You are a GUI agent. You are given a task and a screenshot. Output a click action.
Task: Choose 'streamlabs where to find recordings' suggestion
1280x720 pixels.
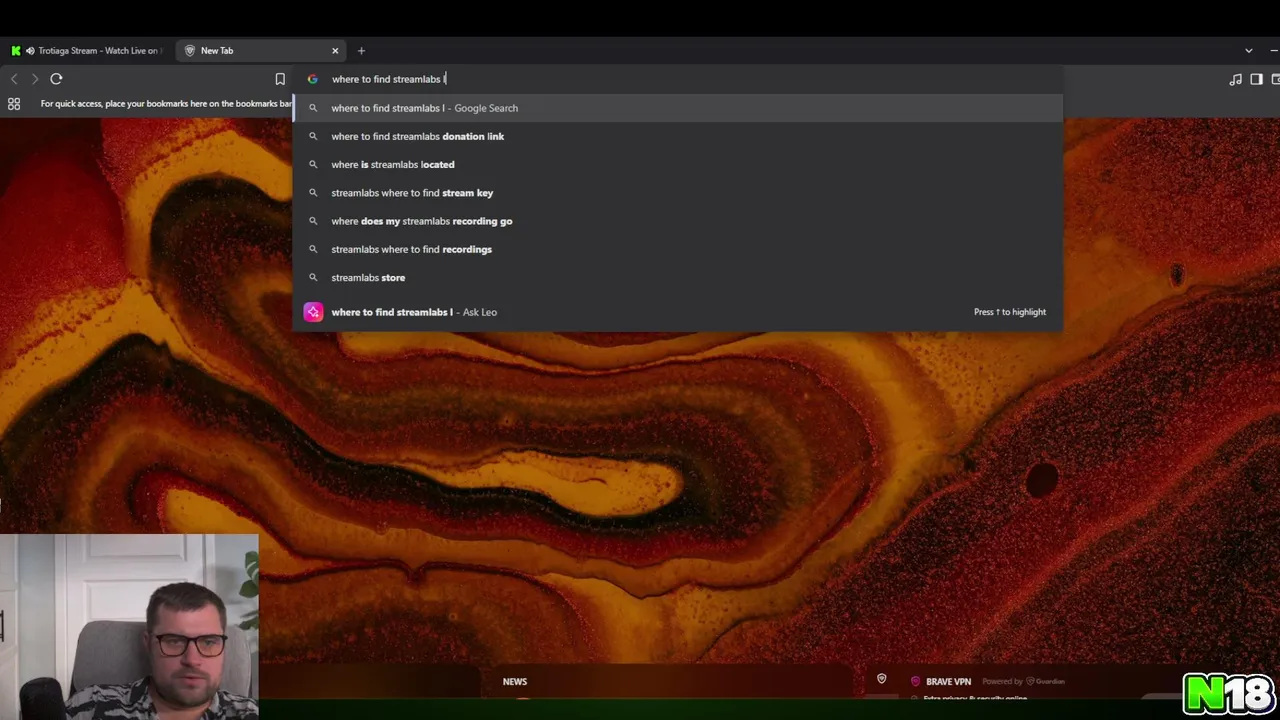678,249
